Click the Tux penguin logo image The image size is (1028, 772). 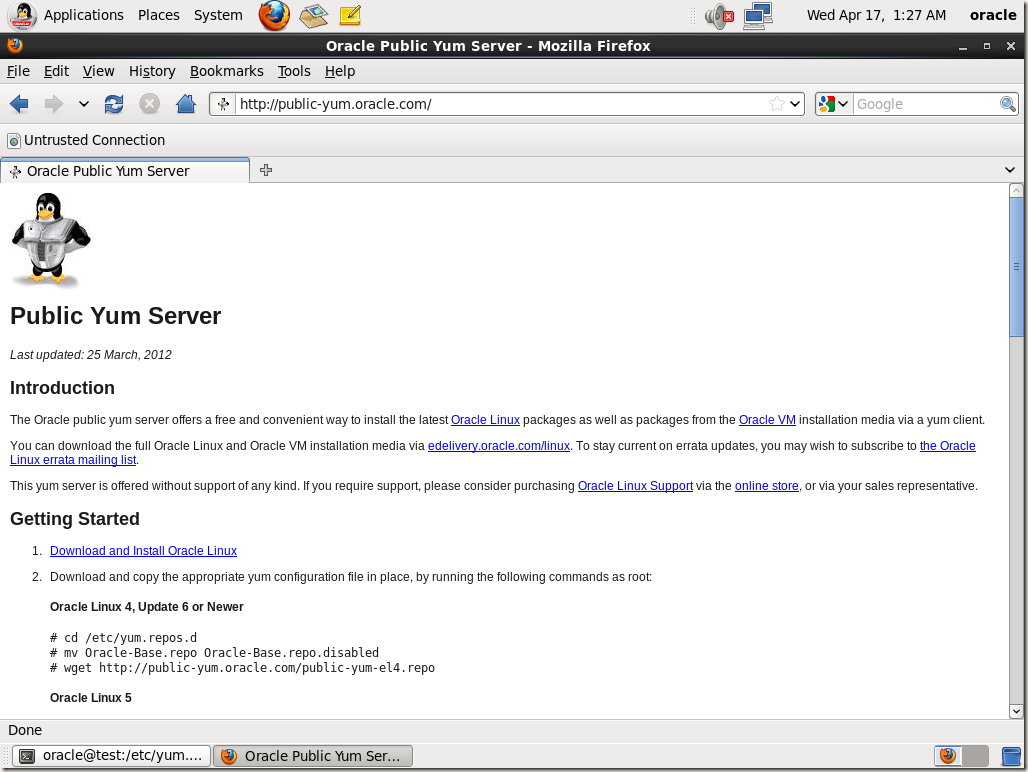tap(50, 240)
